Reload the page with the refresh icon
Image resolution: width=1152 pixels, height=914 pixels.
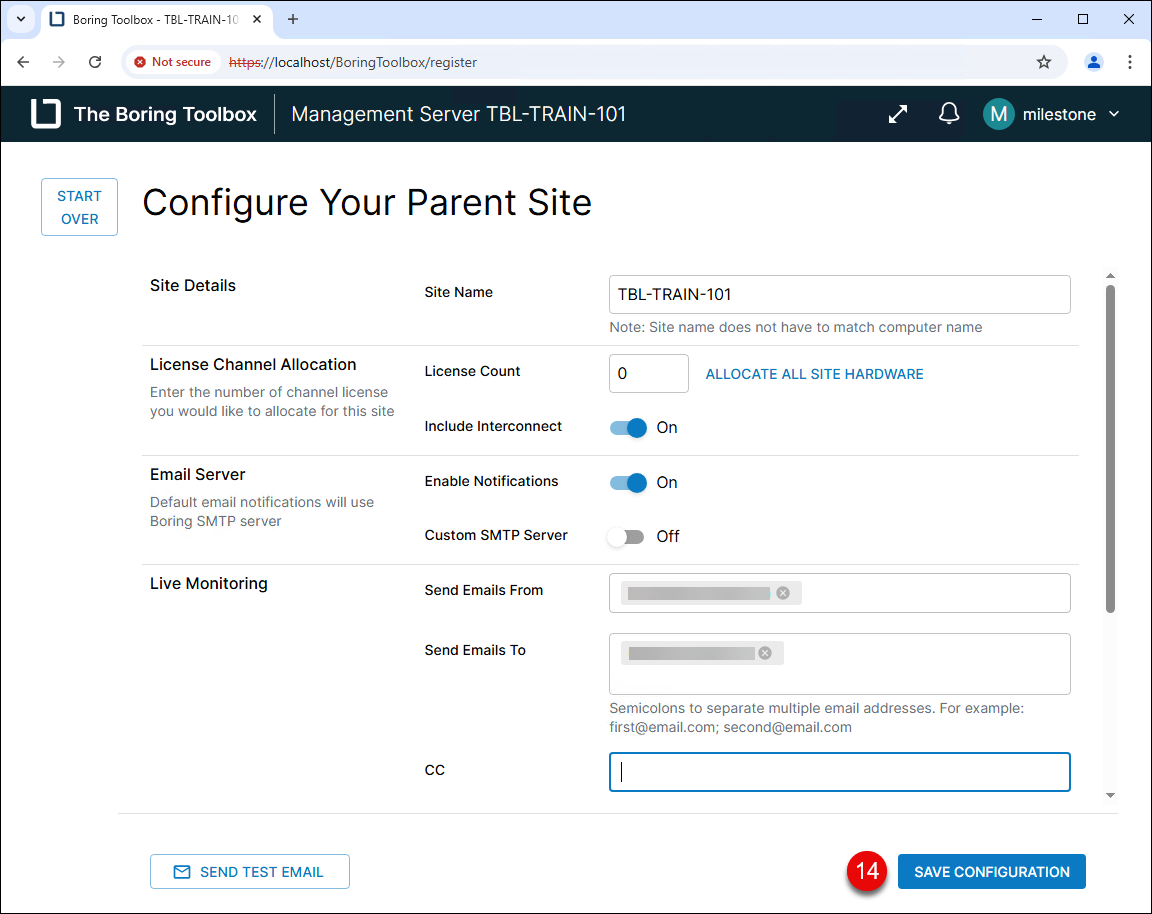(x=95, y=62)
